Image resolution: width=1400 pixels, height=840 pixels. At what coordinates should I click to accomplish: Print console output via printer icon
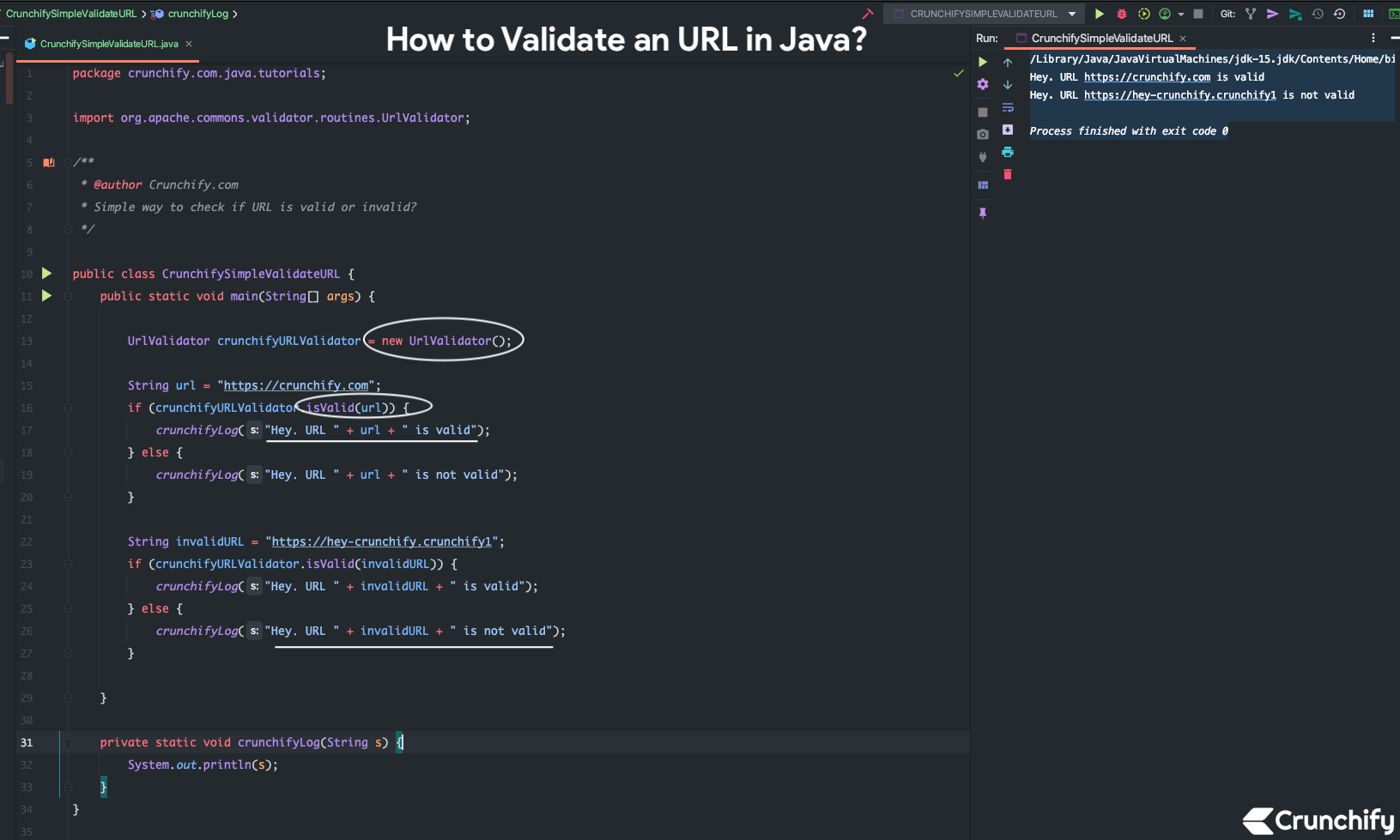pos(1008,152)
